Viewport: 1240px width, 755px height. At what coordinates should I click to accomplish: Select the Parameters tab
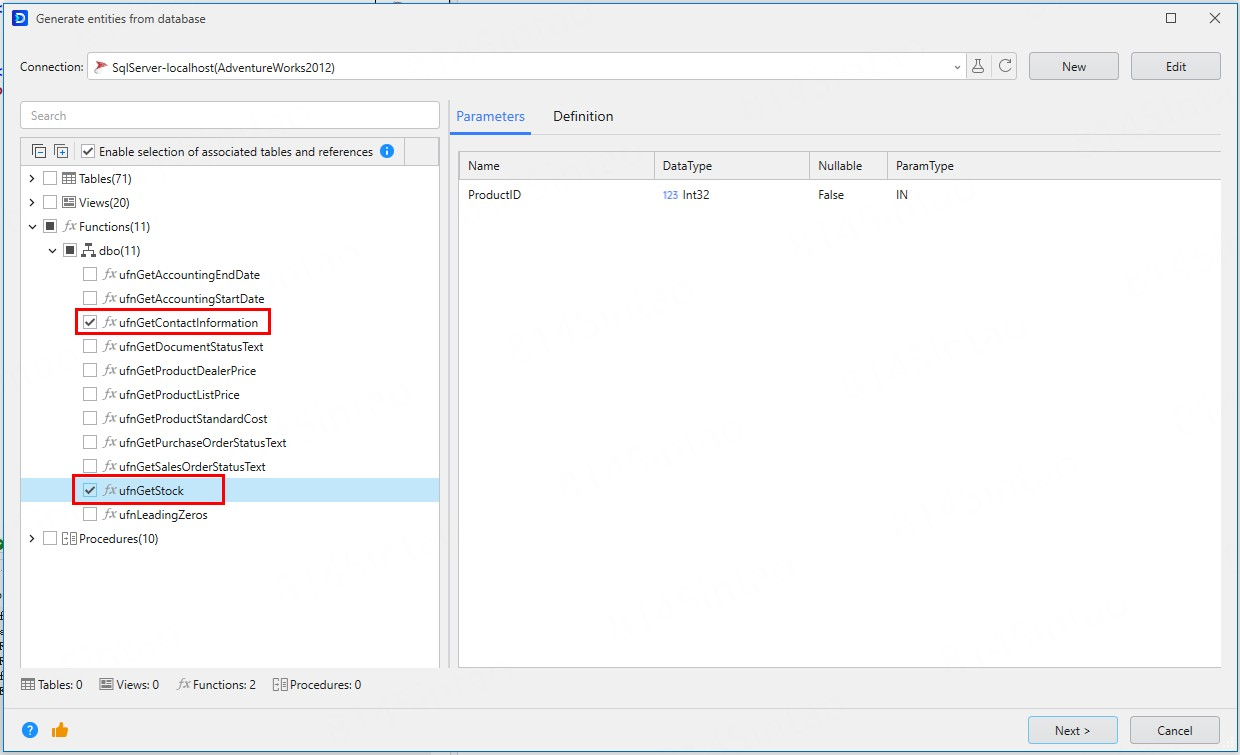coord(490,117)
